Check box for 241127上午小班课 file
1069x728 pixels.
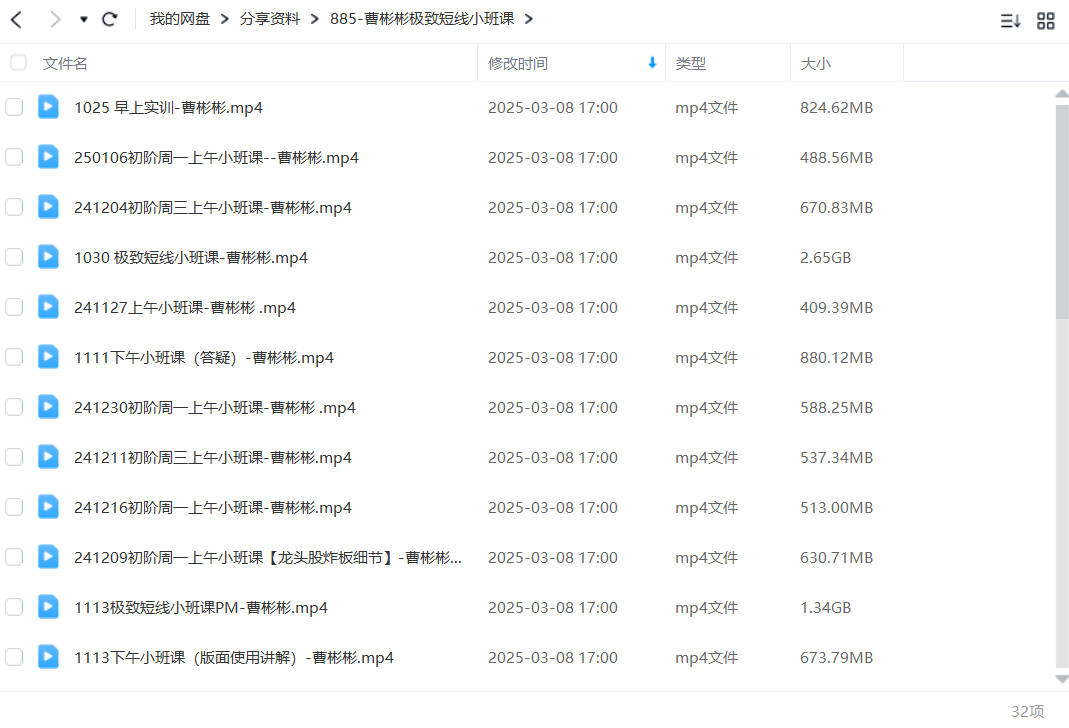pos(14,307)
